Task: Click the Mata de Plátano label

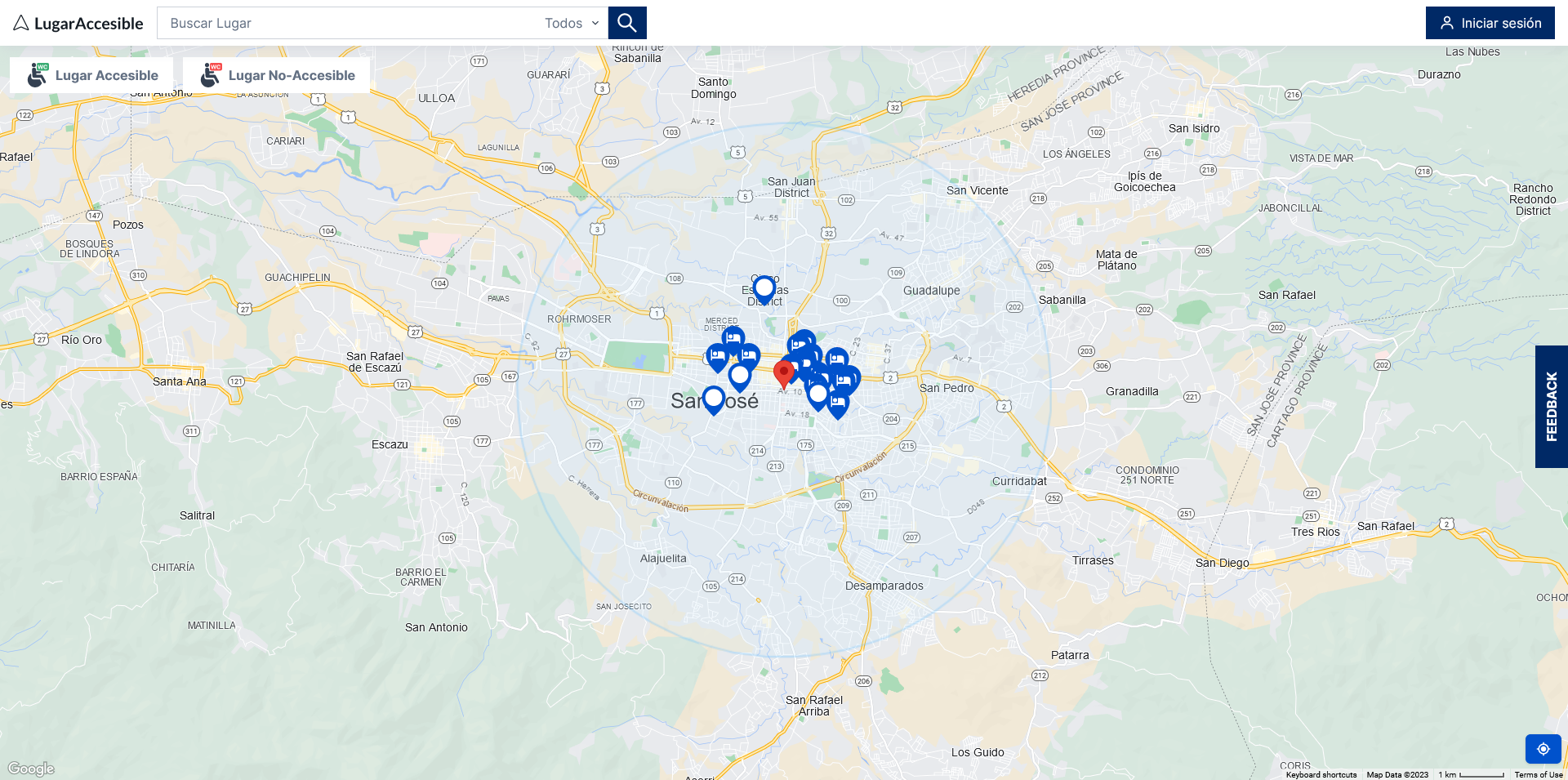Action: point(1116,260)
